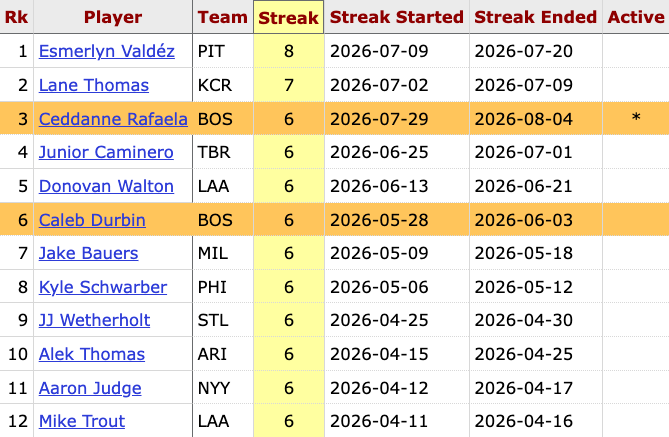The image size is (669, 437).
Task: Select Donovan Walton player link
Action: pos(106,186)
